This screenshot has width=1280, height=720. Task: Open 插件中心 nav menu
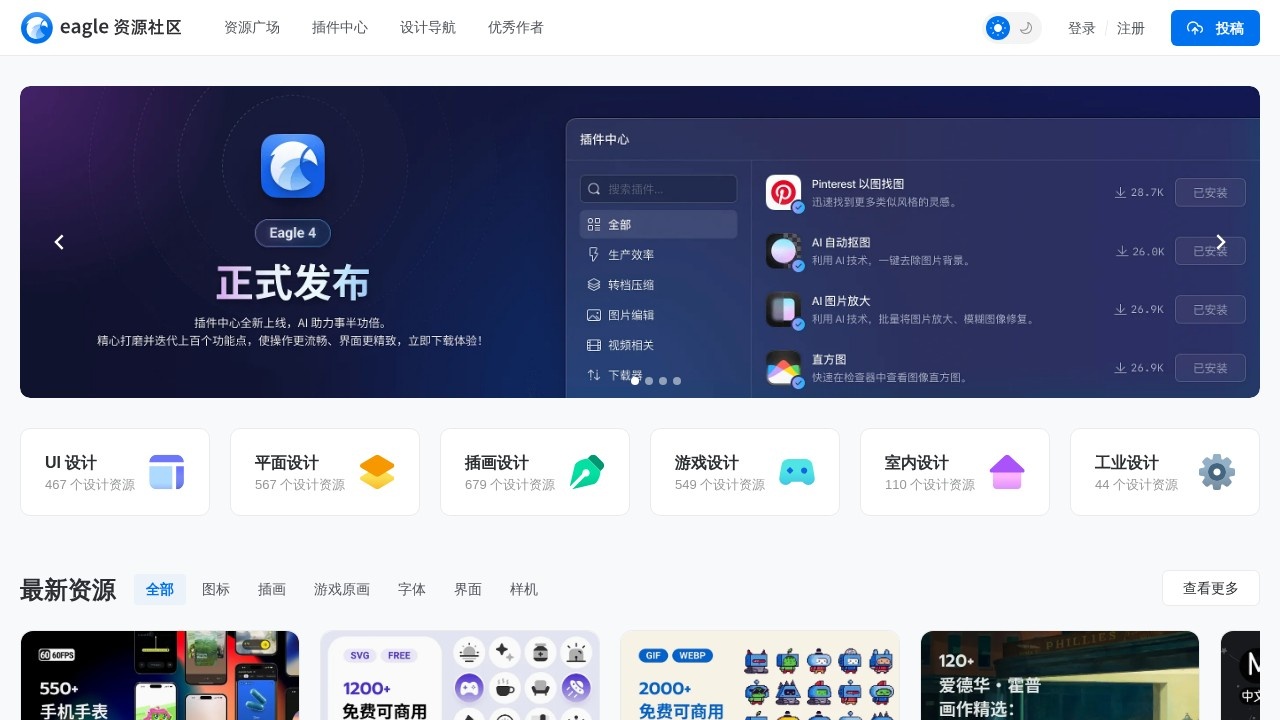point(340,28)
